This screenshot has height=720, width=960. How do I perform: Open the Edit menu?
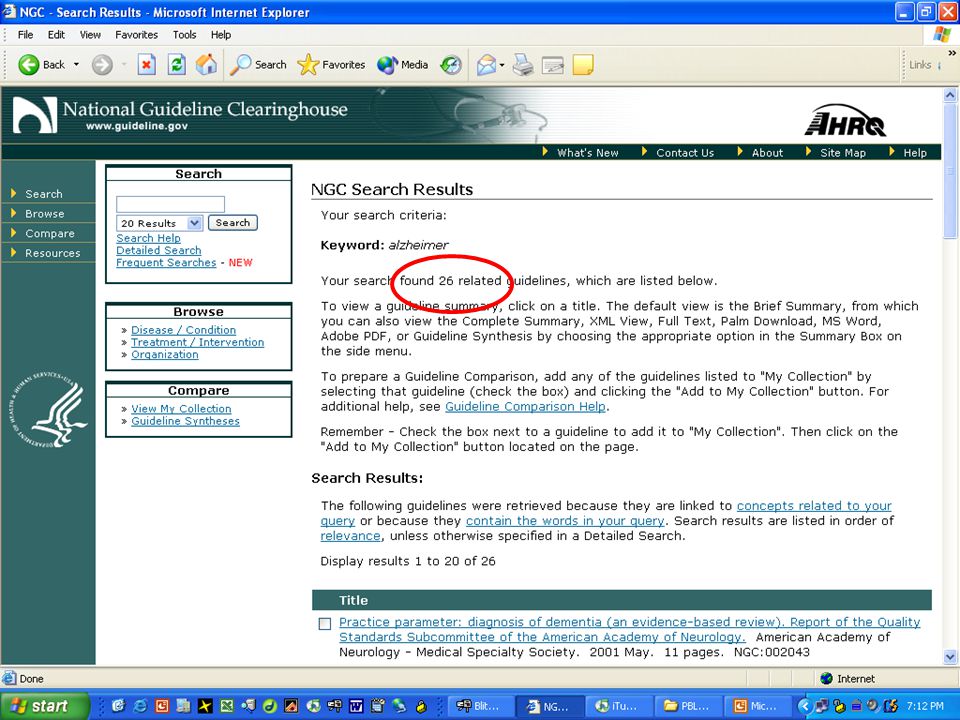[56, 35]
